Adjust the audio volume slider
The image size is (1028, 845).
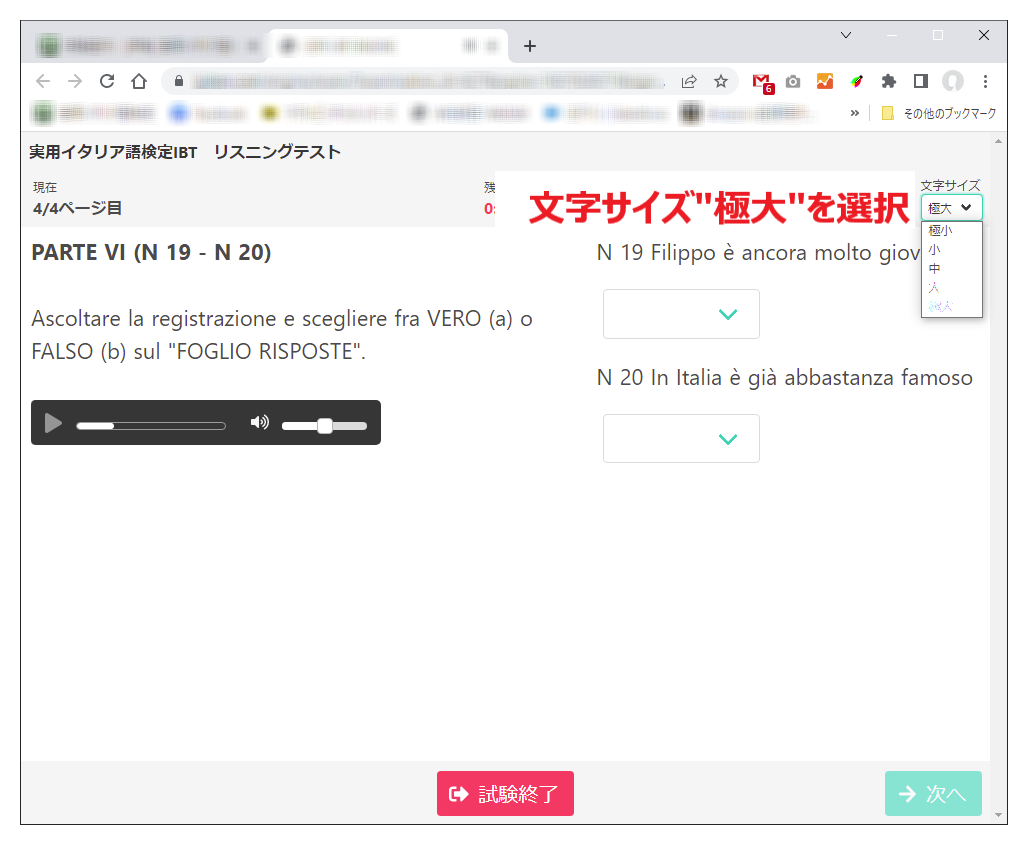324,426
